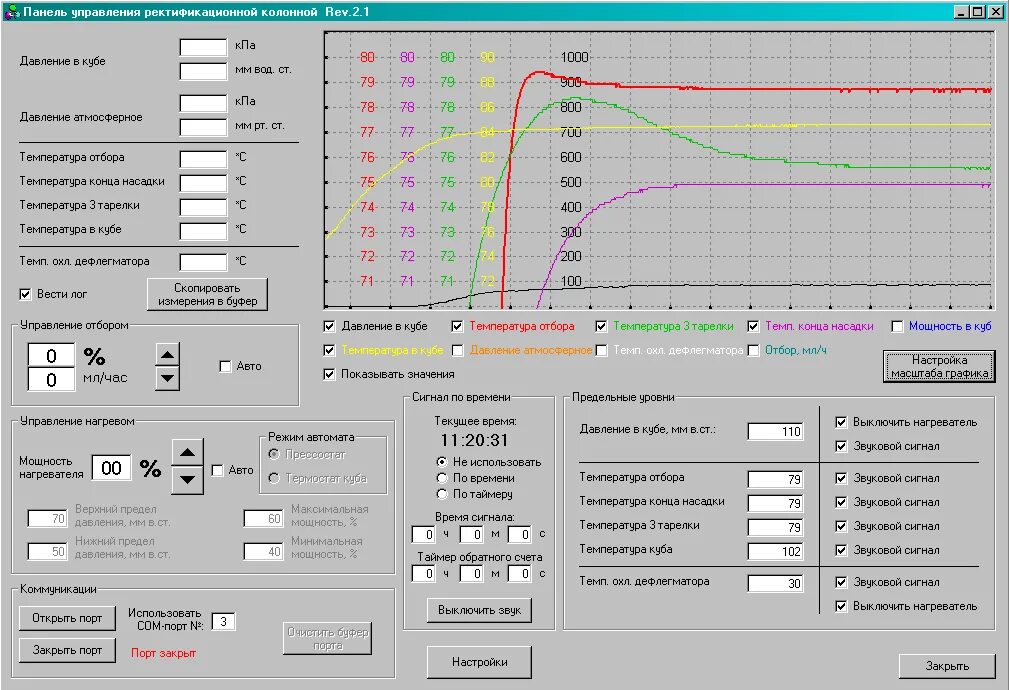This screenshot has height=690, width=1009.
Task: Click the extraction мл/час value field
Action: point(51,380)
